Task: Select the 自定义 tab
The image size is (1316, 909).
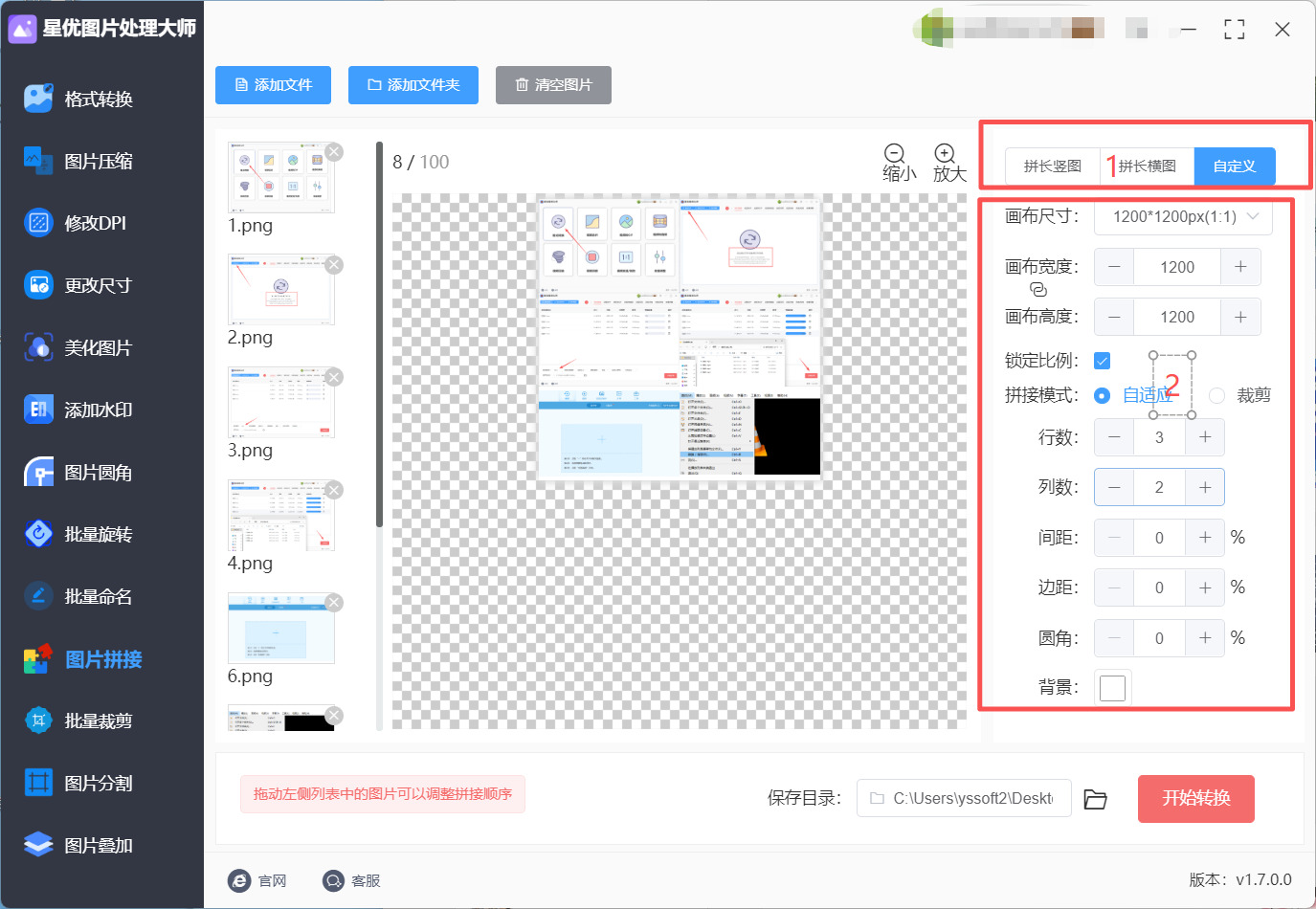Action: (1235, 166)
